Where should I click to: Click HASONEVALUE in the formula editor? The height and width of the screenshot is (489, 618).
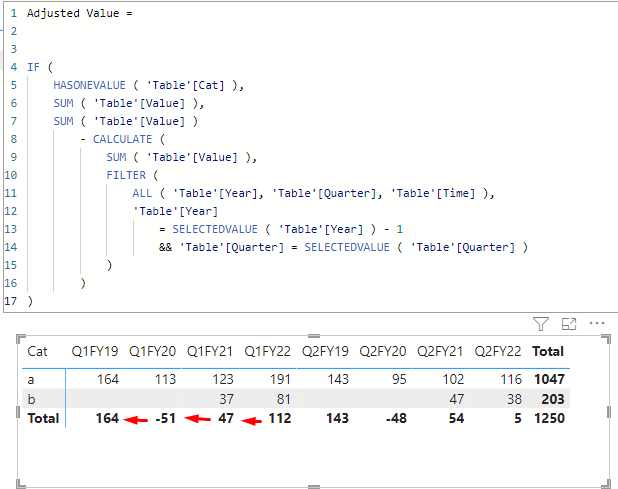89,85
